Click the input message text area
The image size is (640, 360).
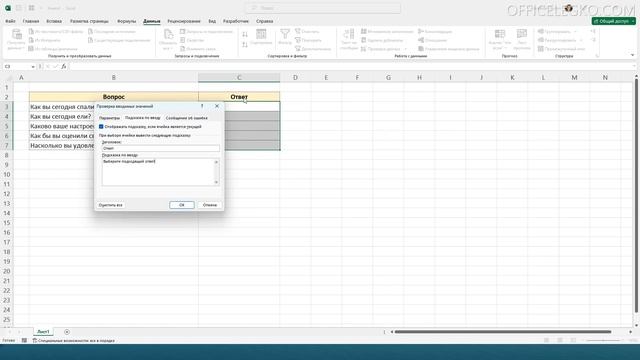(158, 172)
